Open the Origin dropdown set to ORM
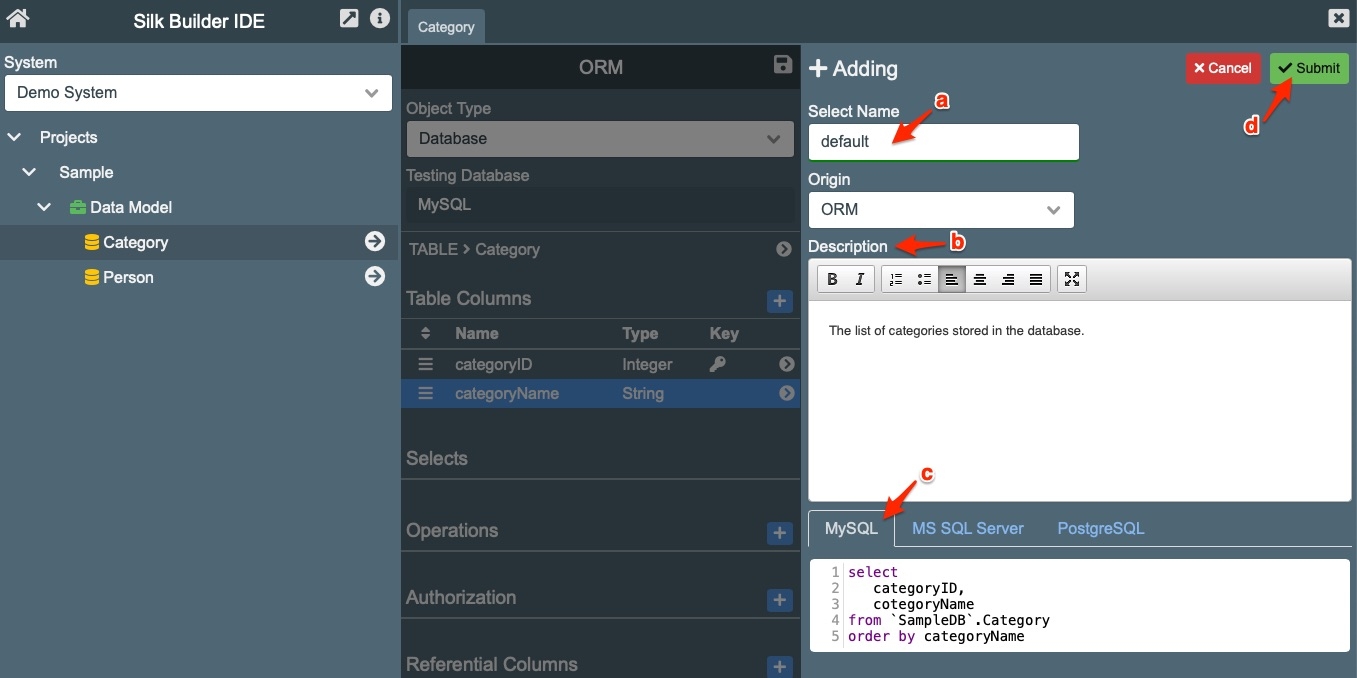 940,210
